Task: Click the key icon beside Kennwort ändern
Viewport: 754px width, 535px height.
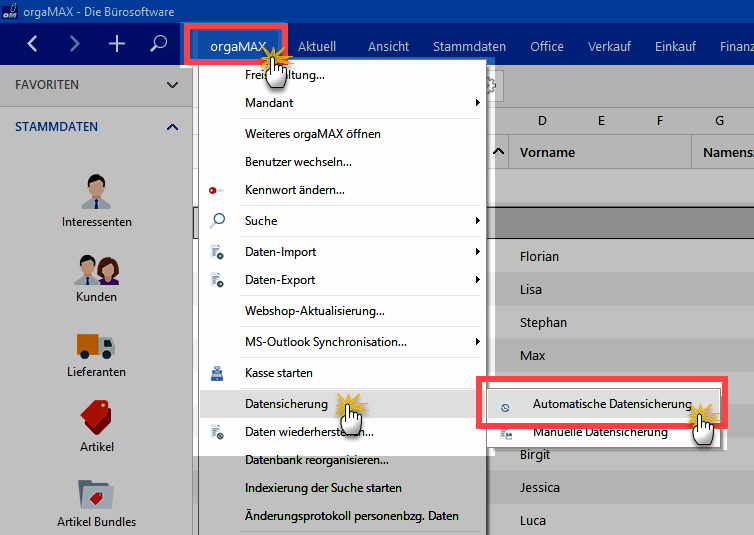Action: coord(216,190)
